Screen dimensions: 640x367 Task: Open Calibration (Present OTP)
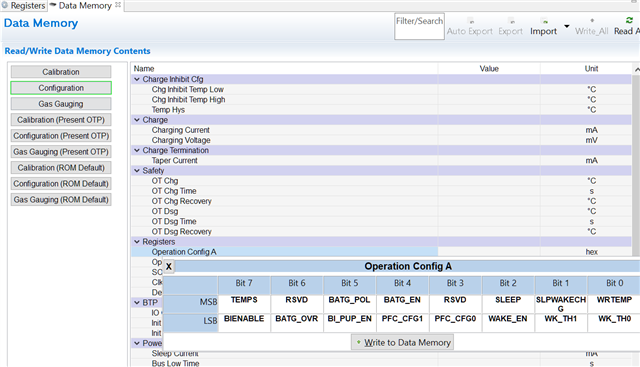(61, 120)
